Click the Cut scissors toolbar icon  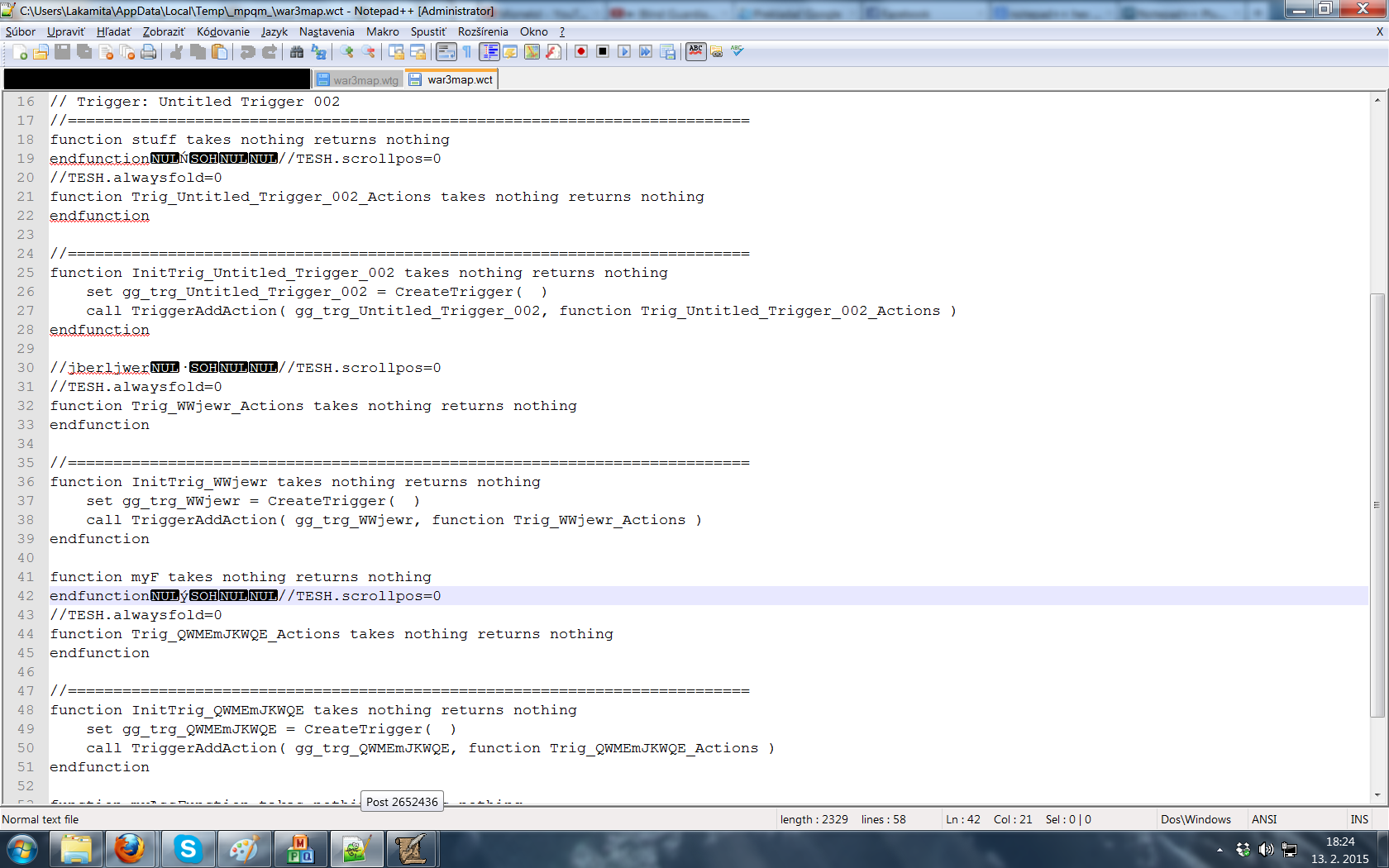click(176, 52)
